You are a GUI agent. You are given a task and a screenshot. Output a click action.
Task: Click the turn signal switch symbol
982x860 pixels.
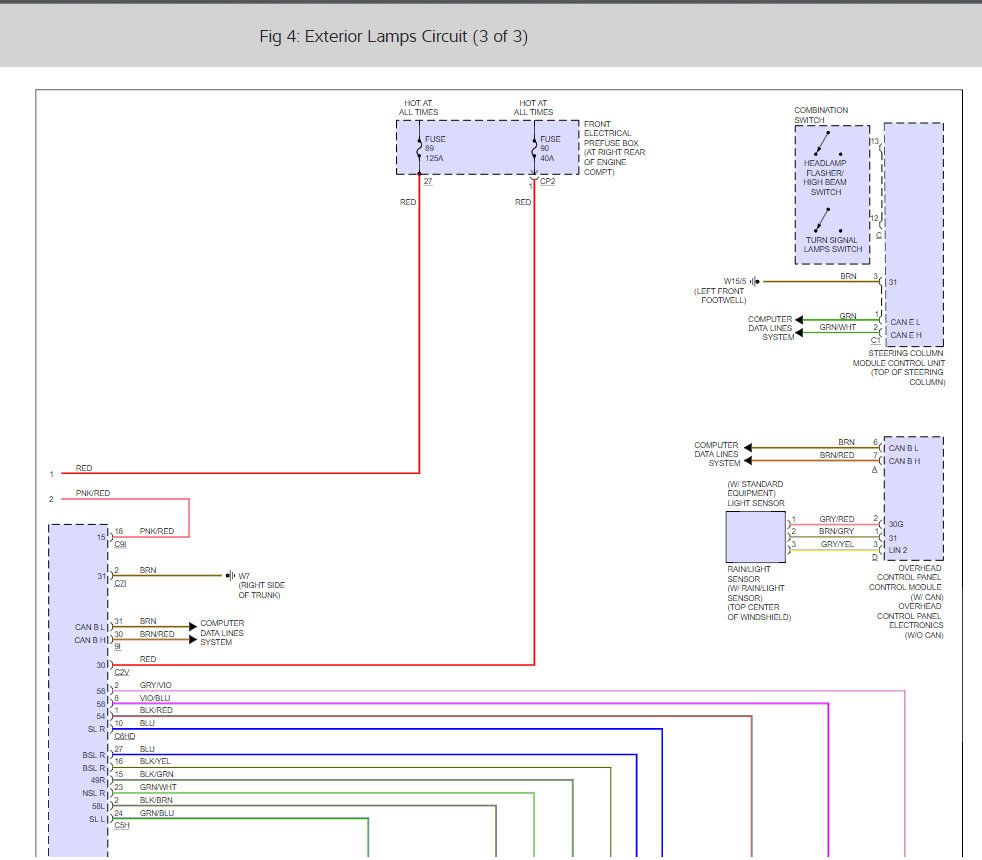point(827,220)
